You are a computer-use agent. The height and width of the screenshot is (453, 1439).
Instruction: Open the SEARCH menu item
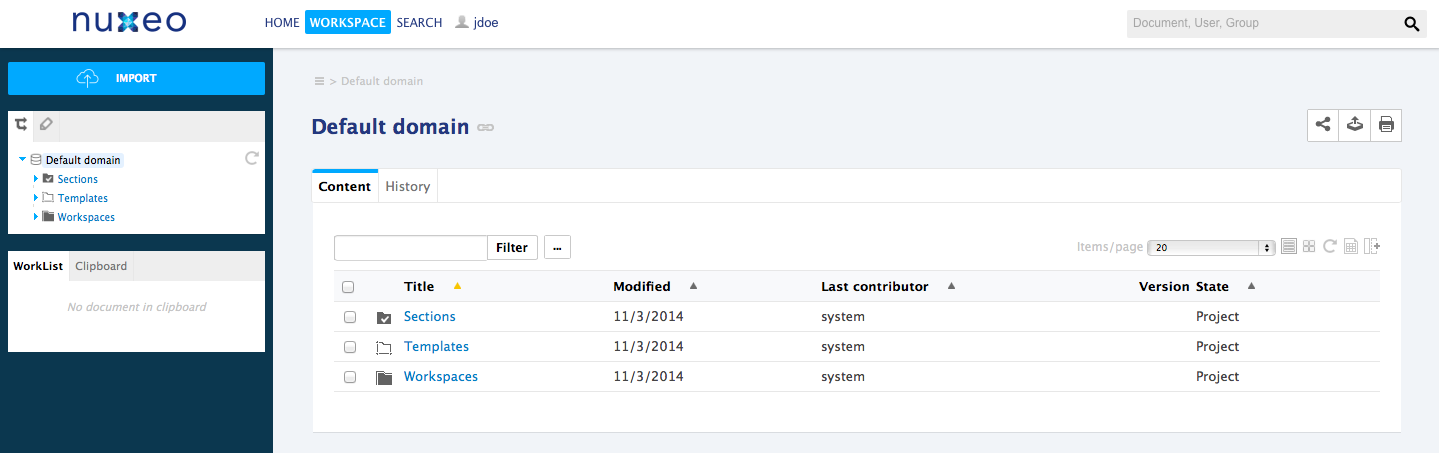[x=419, y=23]
